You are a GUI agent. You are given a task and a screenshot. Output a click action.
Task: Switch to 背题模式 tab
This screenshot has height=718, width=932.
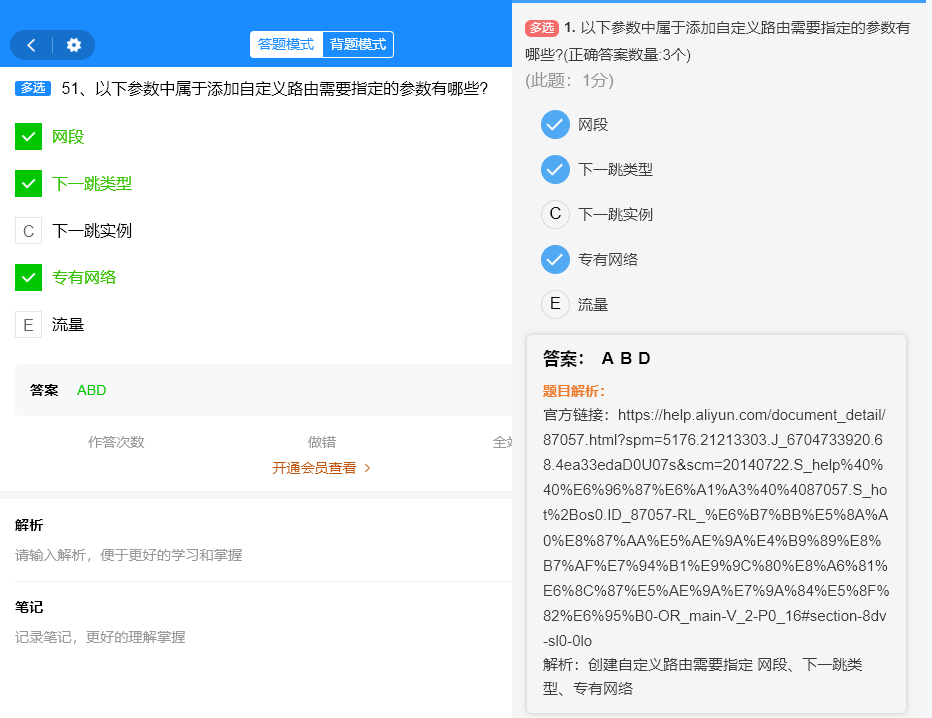coord(358,45)
